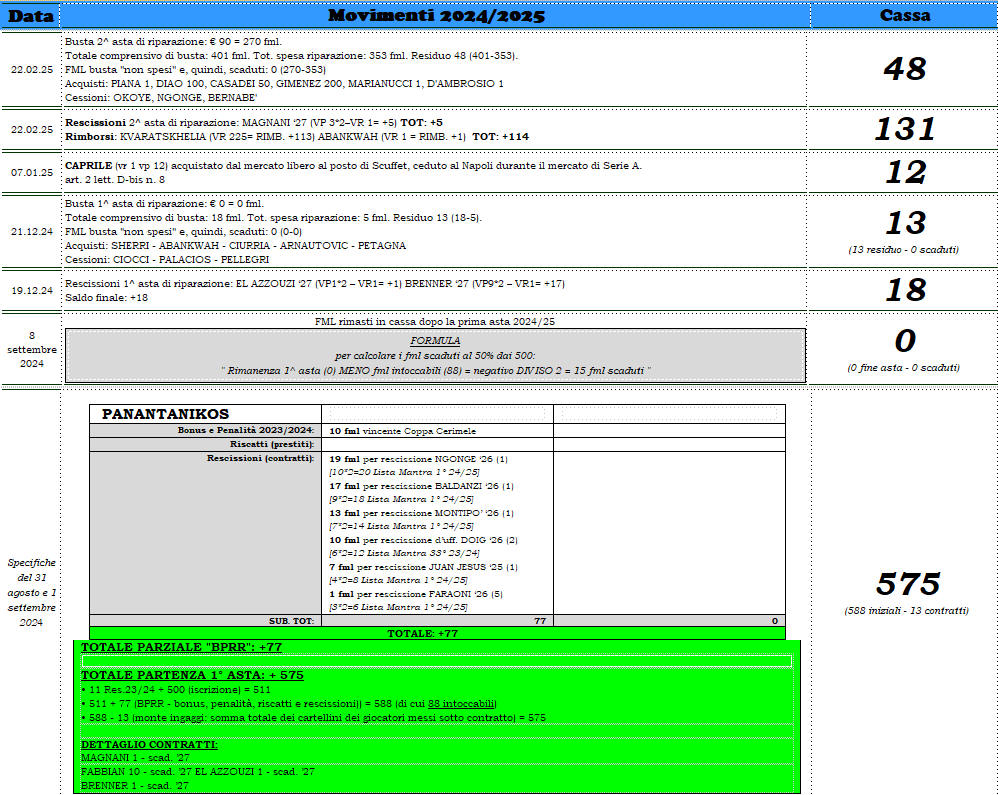Select the Cassa value 48
The width and height of the screenshot is (998, 795).
[903, 69]
